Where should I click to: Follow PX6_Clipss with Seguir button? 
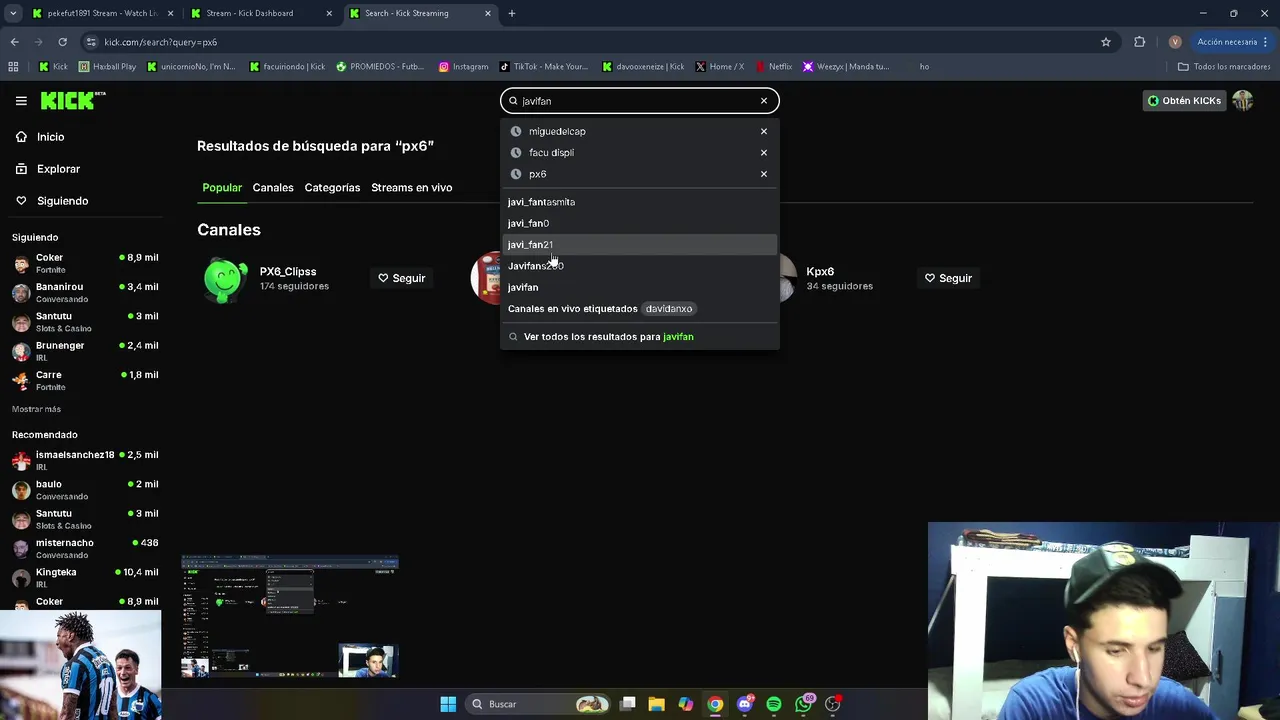[x=401, y=278]
